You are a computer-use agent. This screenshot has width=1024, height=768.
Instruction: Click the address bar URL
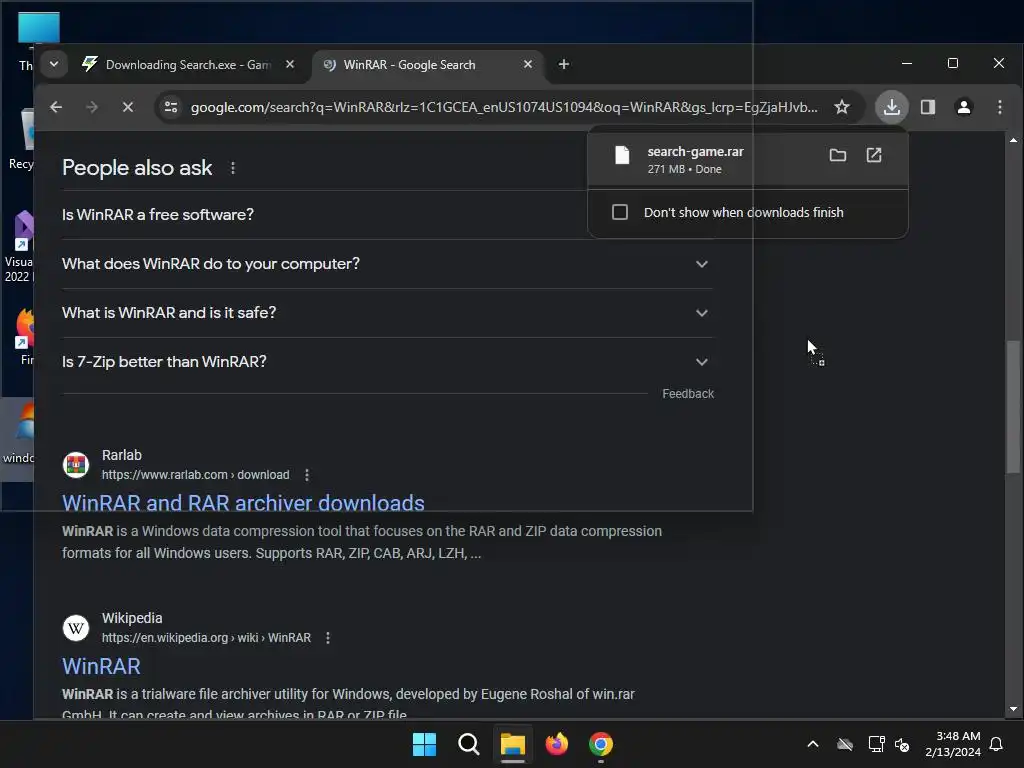(x=504, y=107)
